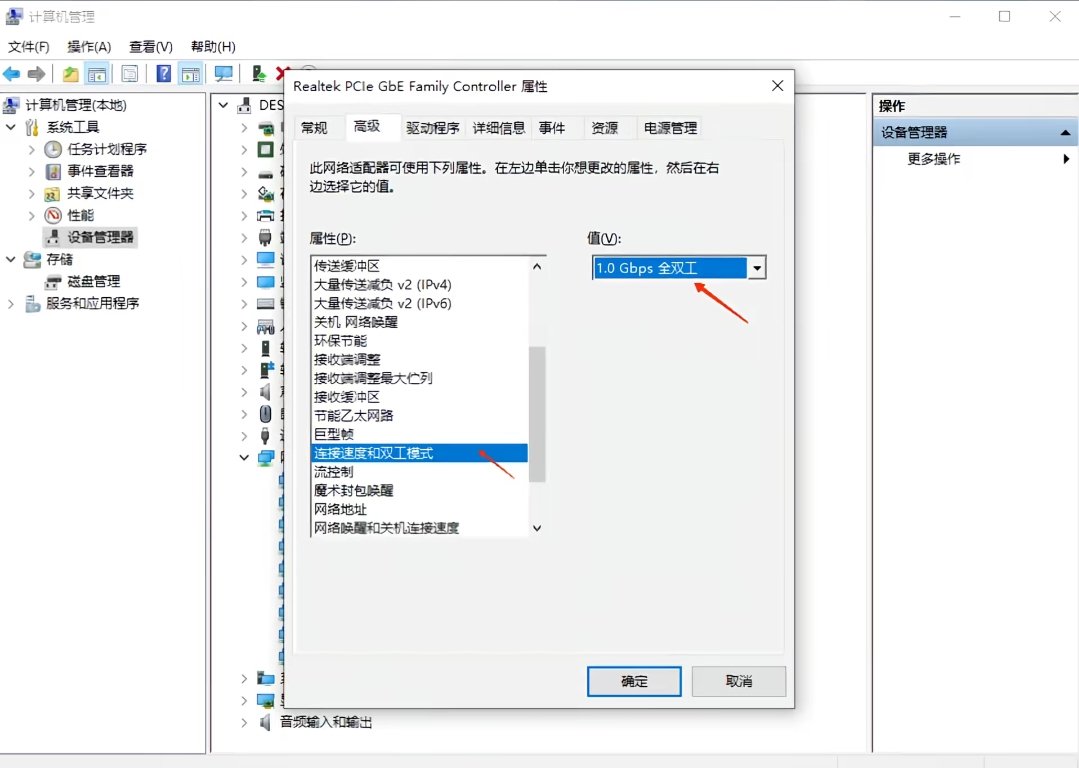
Task: Select the 计算机管理(本地) root icon
Action: 12,105
